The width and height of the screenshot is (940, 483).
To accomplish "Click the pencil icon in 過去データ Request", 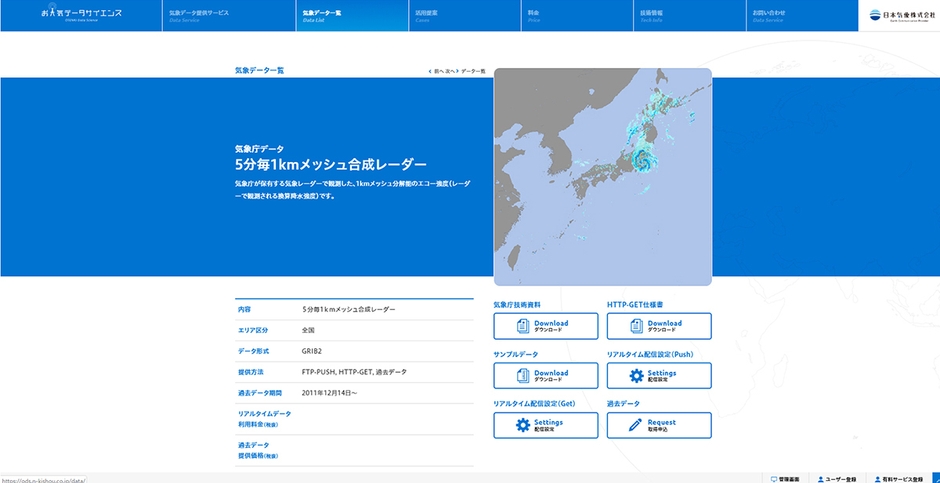I will [636, 425].
